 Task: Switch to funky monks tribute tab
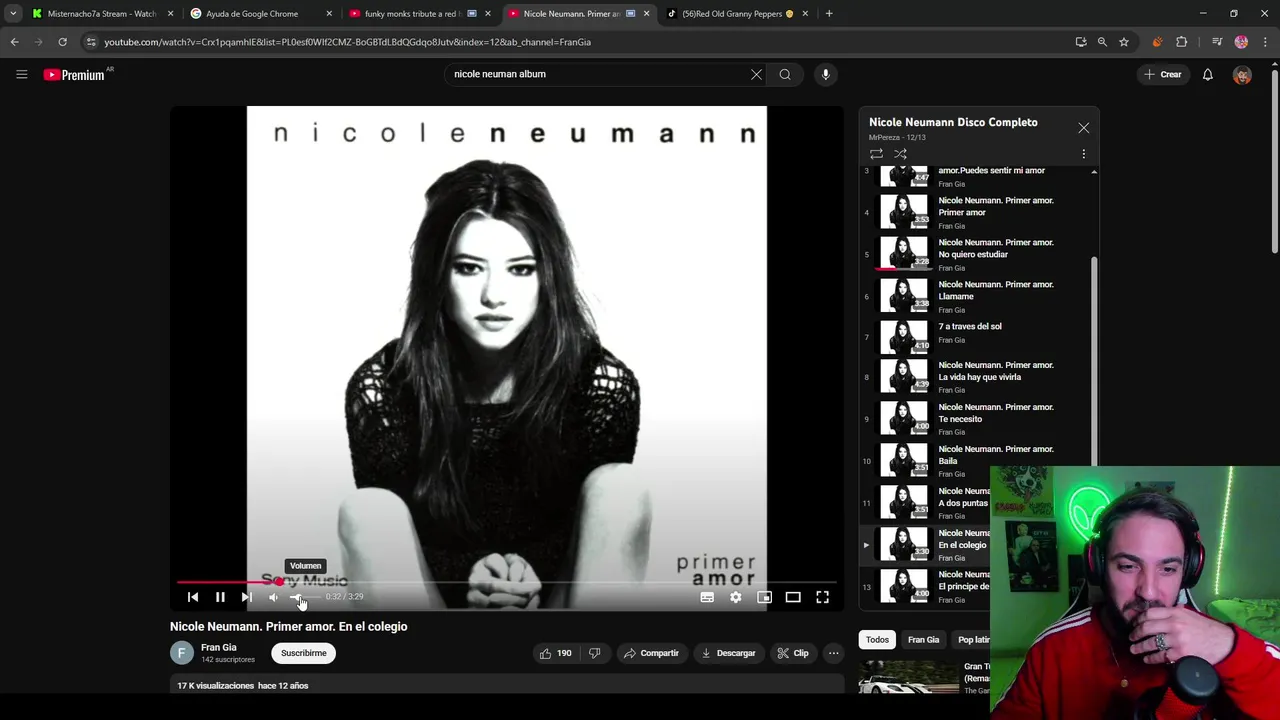419,14
